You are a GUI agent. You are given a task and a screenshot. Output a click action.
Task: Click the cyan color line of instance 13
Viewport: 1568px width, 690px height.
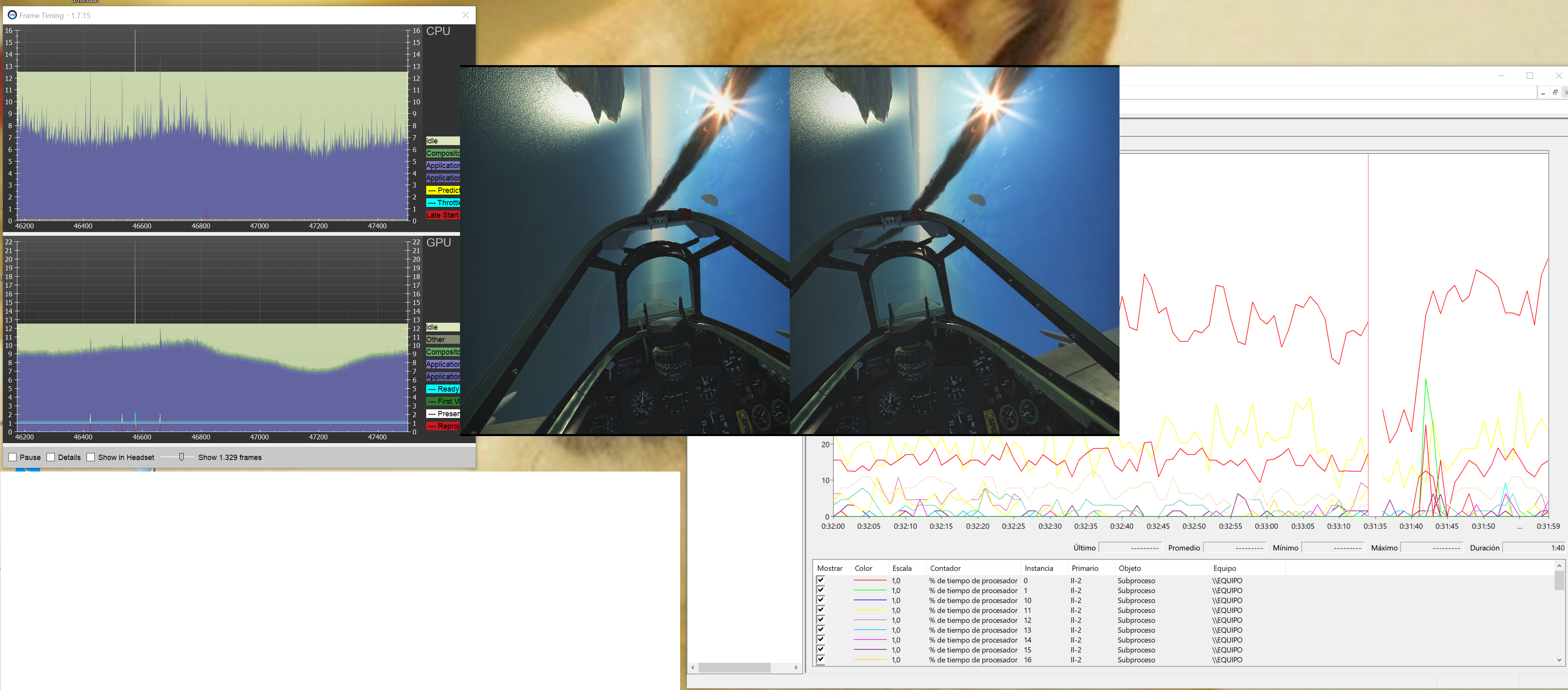point(870,630)
